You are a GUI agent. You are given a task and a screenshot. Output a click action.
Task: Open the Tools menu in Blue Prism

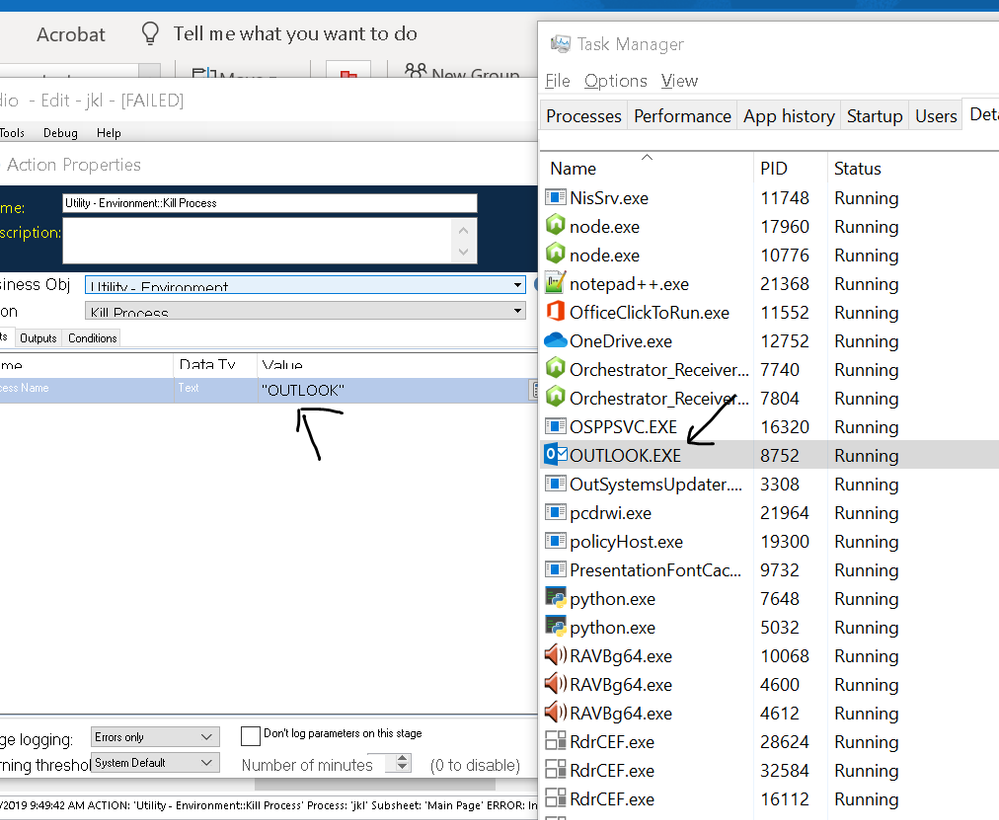pyautogui.click(x=12, y=133)
